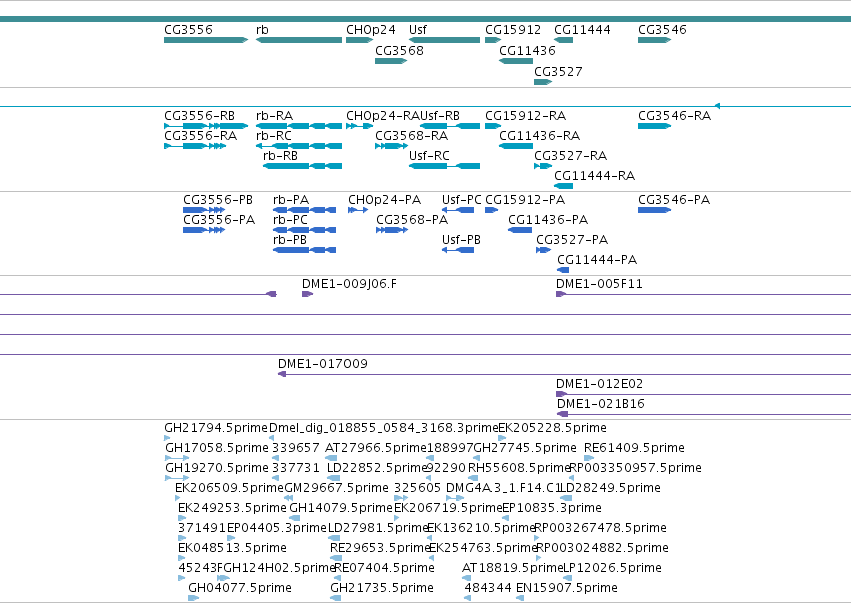Select the CG11444-RA transcript

click(564, 187)
